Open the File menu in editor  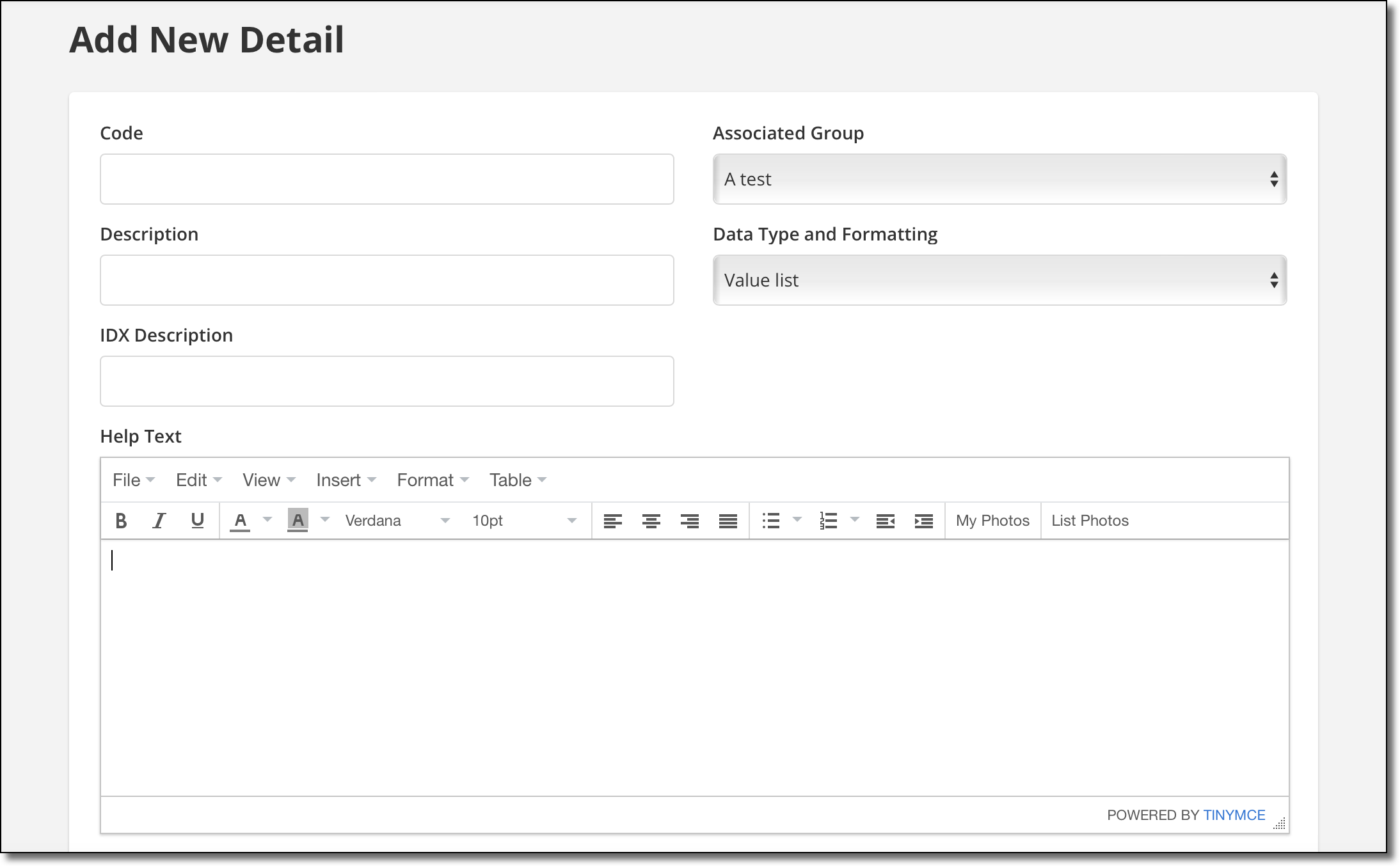point(134,480)
